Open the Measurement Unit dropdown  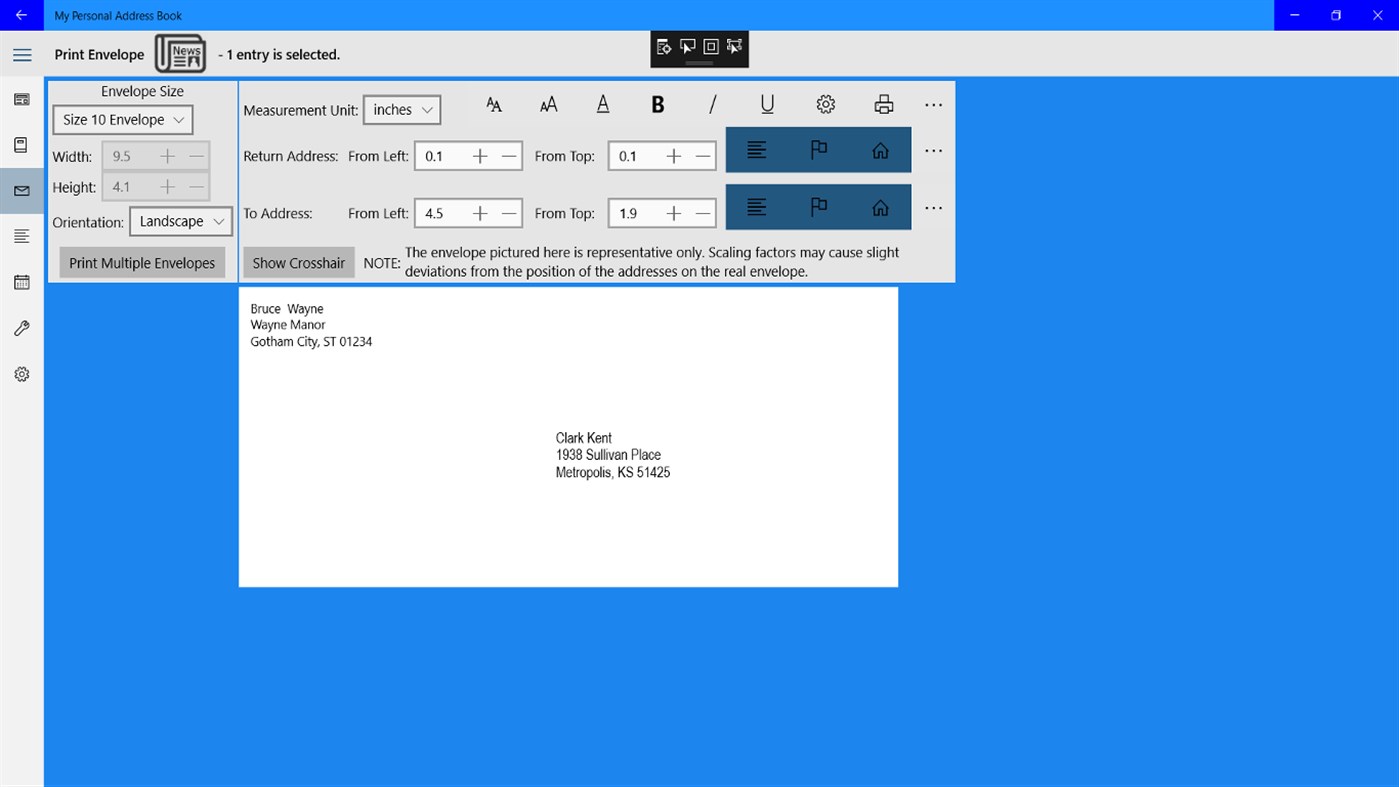click(401, 110)
